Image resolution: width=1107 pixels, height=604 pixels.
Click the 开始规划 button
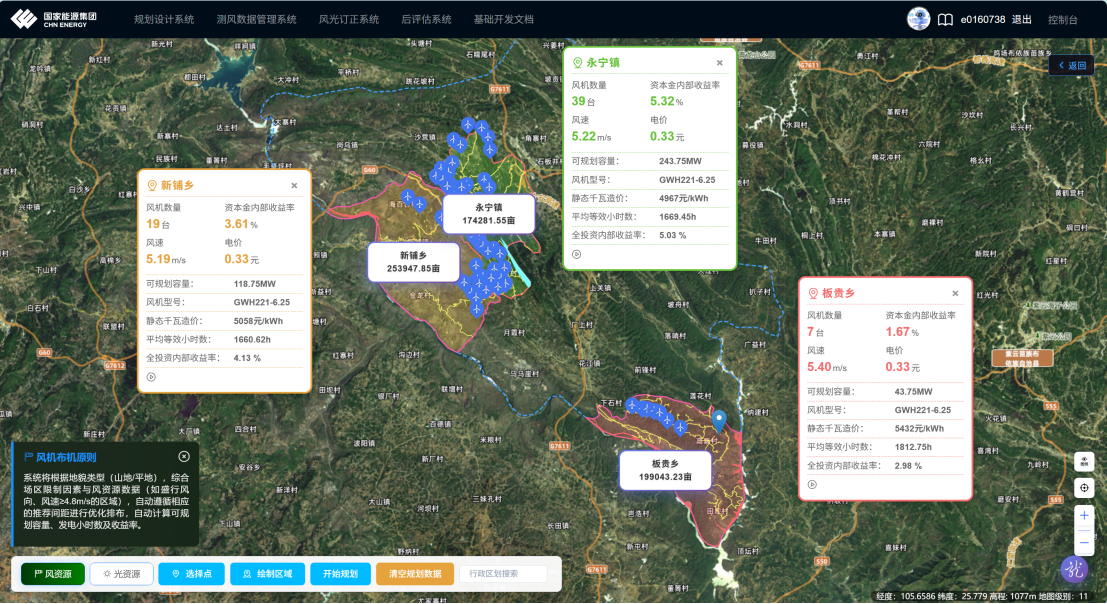coord(340,574)
